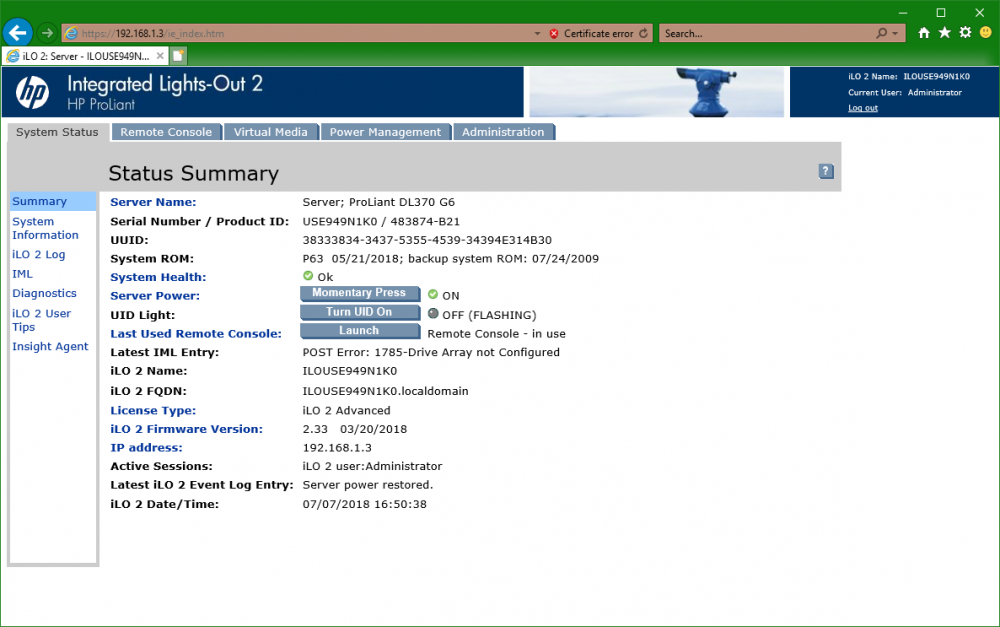Open the Administration tab
The width and height of the screenshot is (1000, 627).
pos(503,132)
